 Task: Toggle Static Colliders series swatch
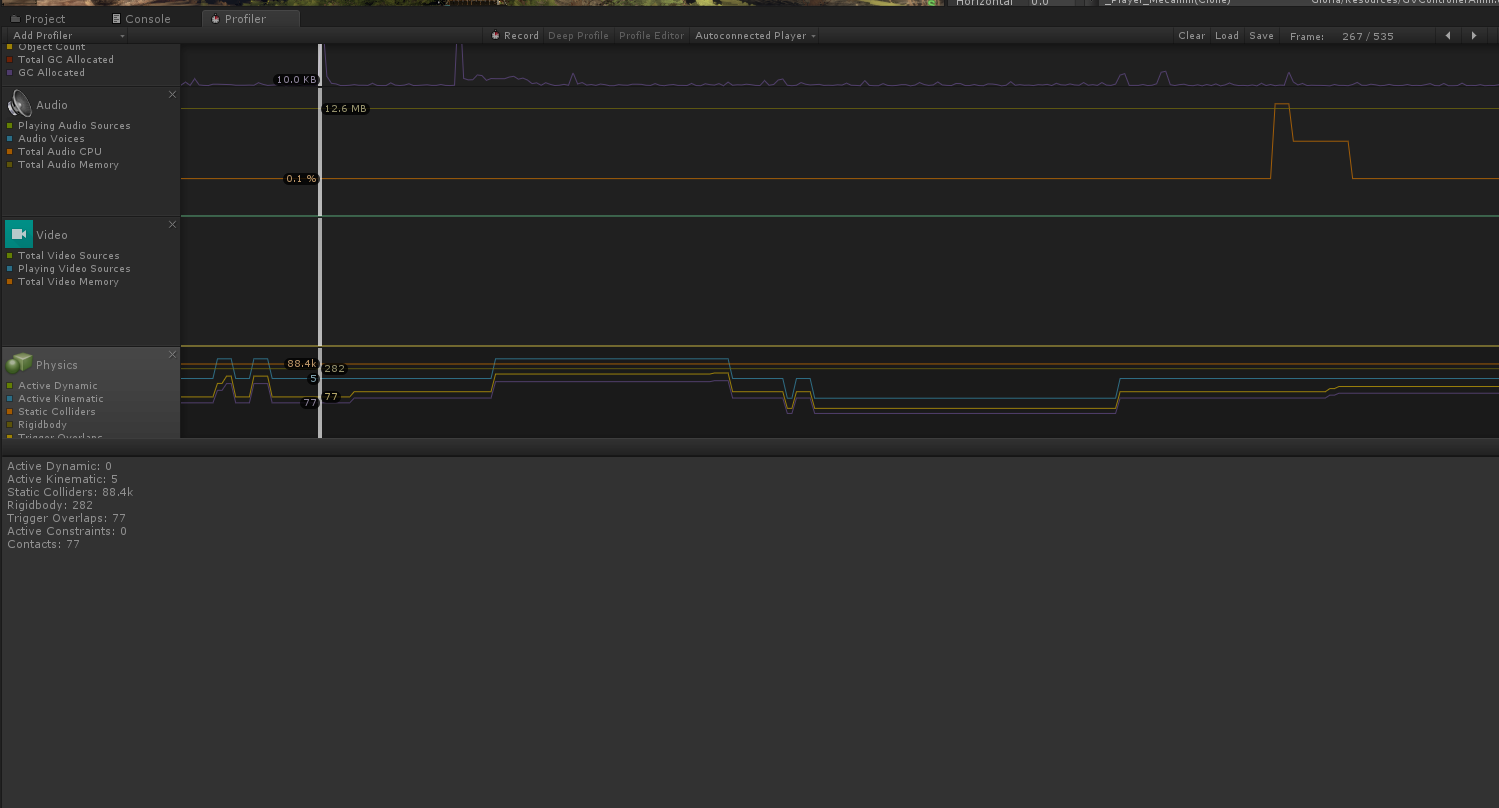[10, 412]
